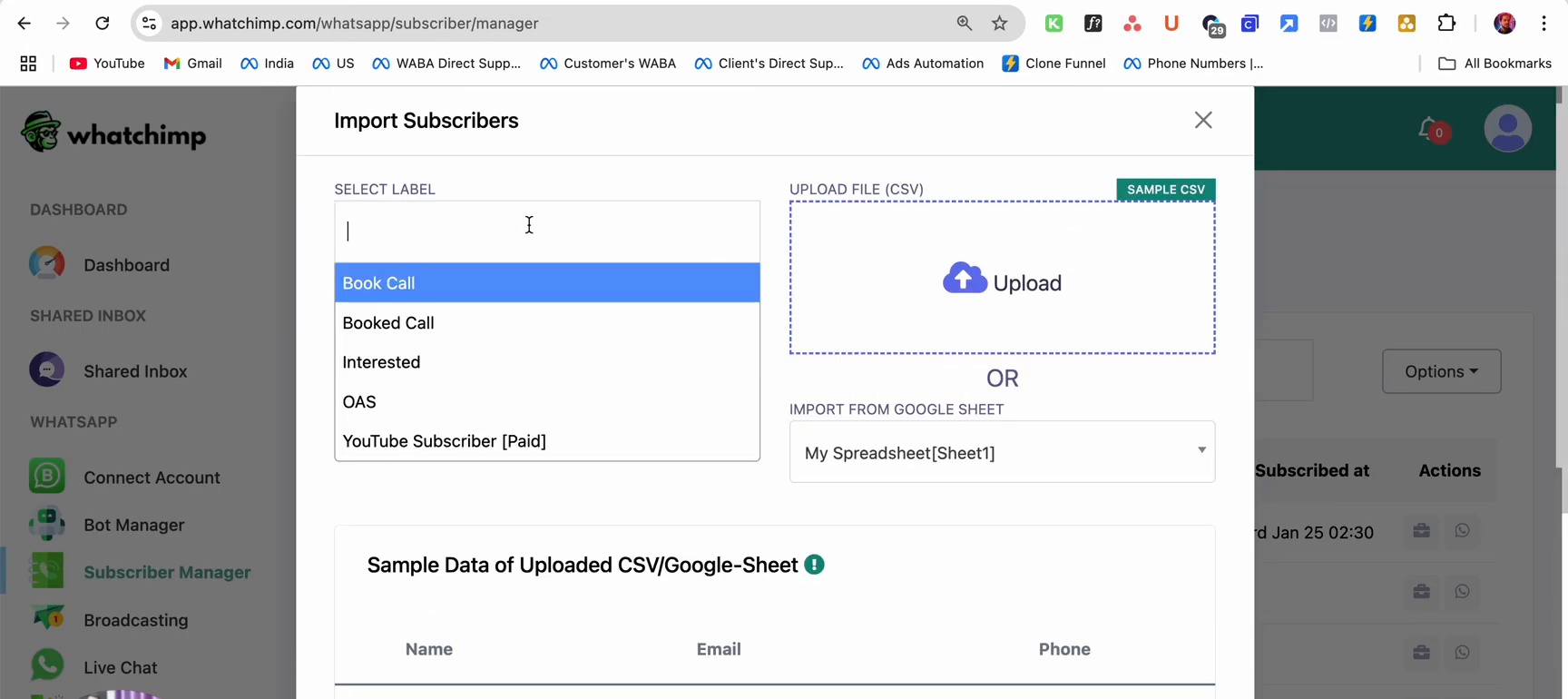Click the Email column header

coord(719,649)
